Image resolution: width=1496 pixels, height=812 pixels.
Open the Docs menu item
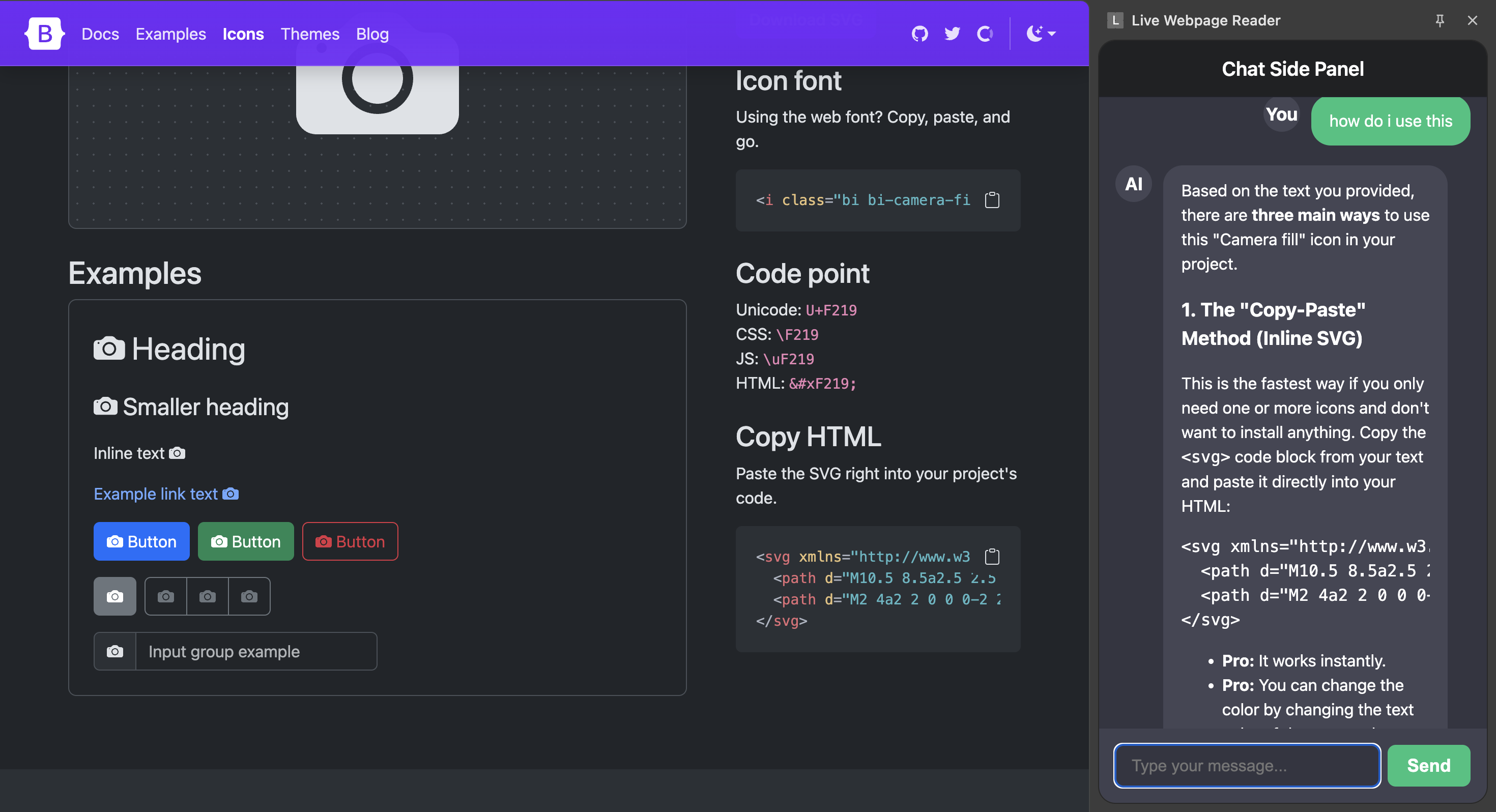[x=100, y=34]
